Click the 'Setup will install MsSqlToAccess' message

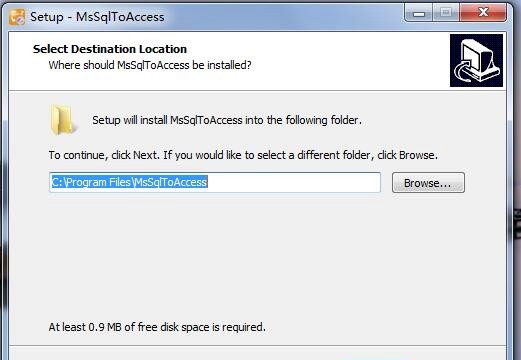pyautogui.click(x=227, y=120)
